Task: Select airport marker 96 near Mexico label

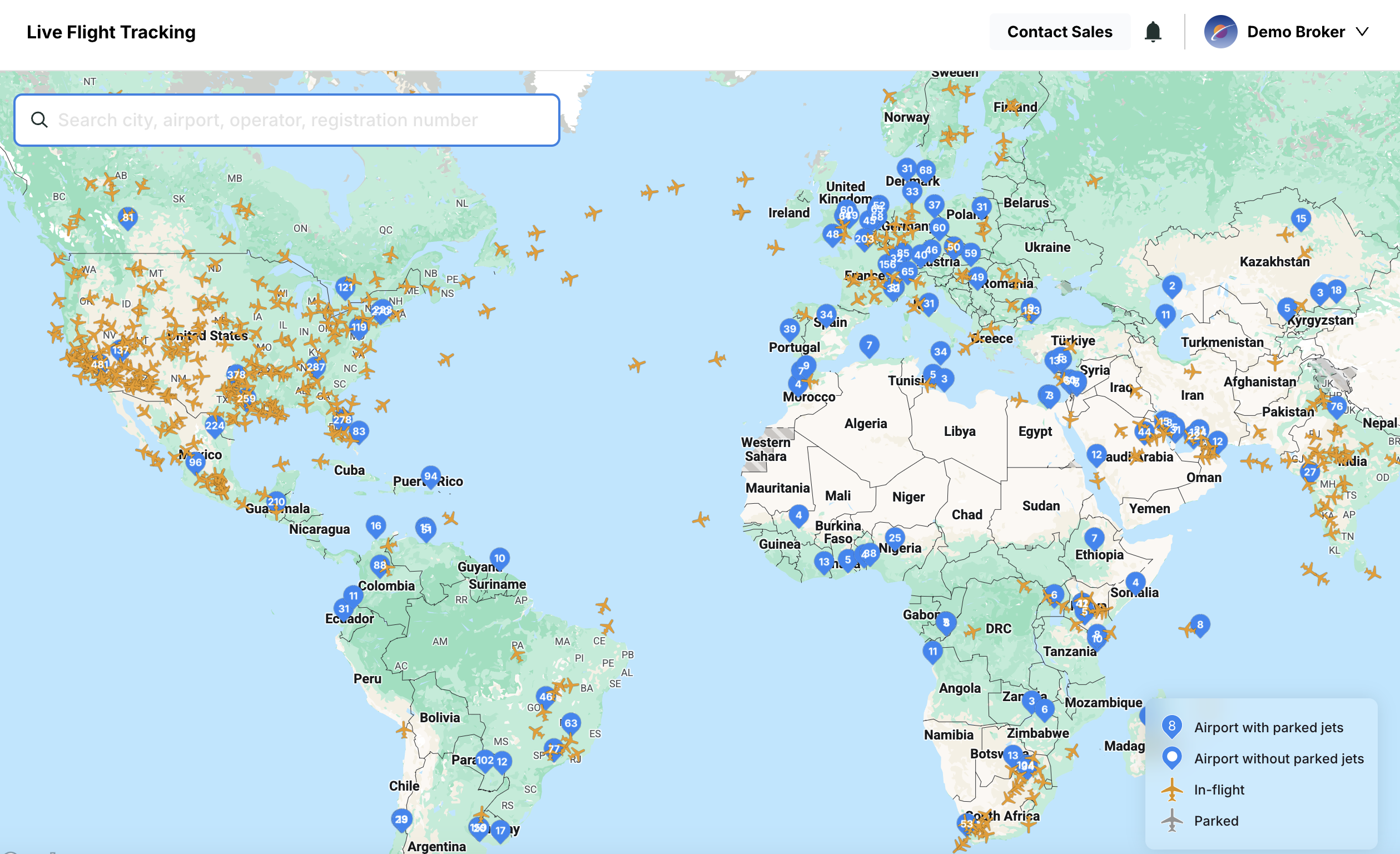Action: (x=196, y=464)
